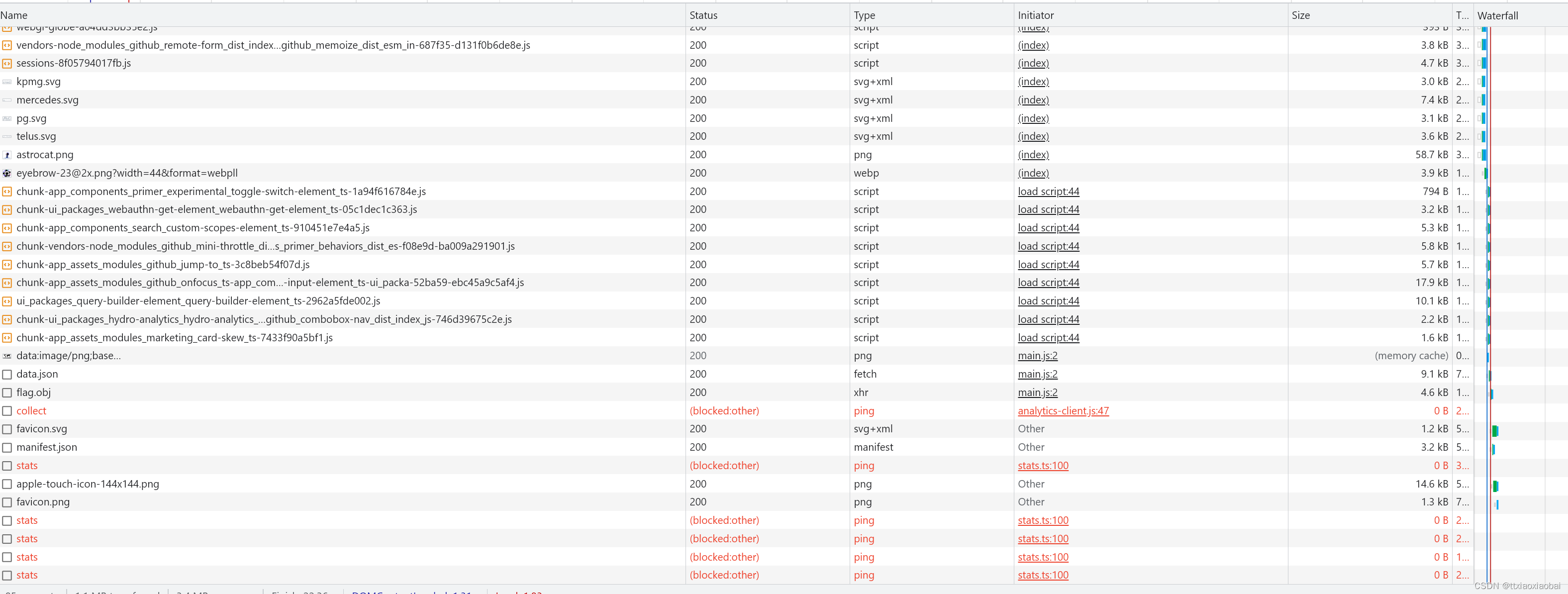The width and height of the screenshot is (1568, 594).
Task: Click the Initiator column header
Action: (x=1035, y=15)
